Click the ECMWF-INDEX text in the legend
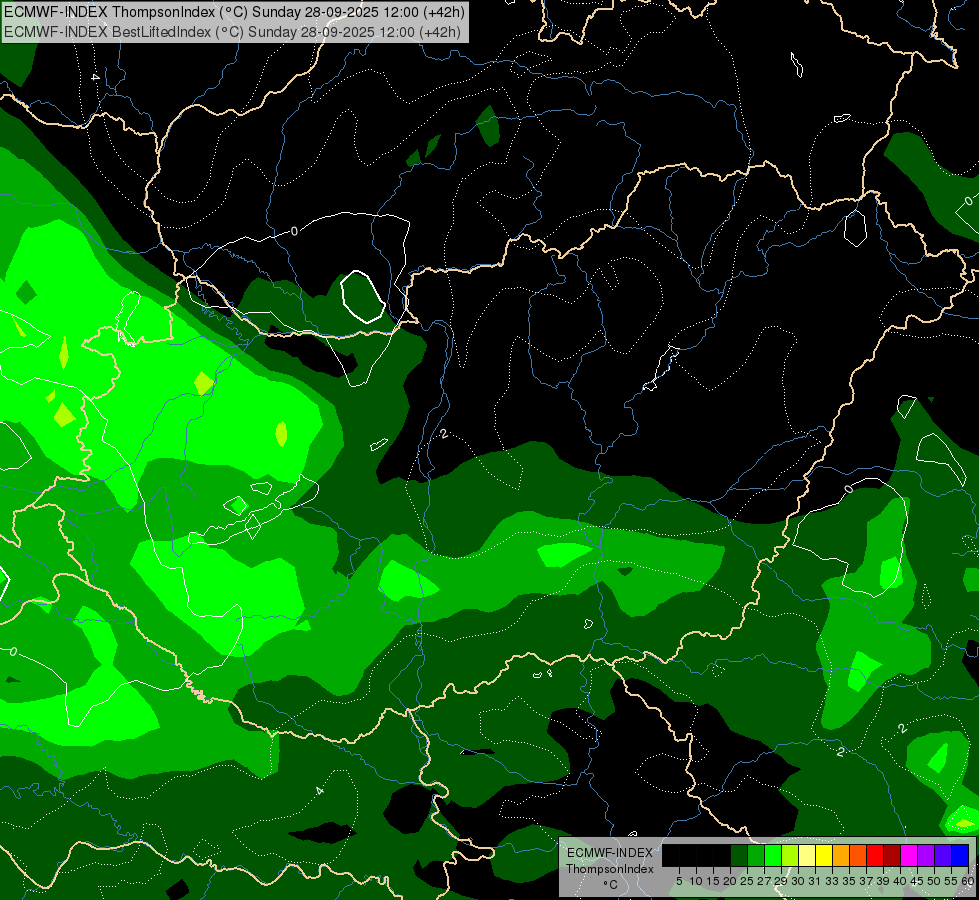 (609, 852)
